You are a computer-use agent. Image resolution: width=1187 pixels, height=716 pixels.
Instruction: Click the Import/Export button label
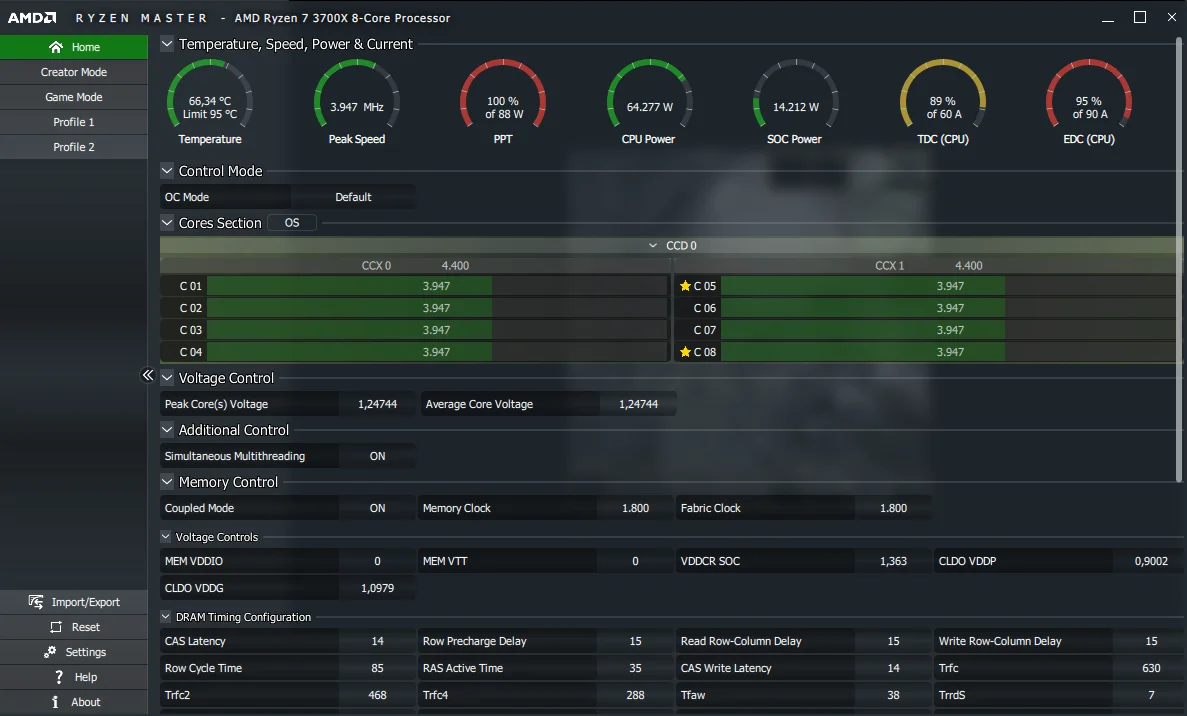[86, 602]
